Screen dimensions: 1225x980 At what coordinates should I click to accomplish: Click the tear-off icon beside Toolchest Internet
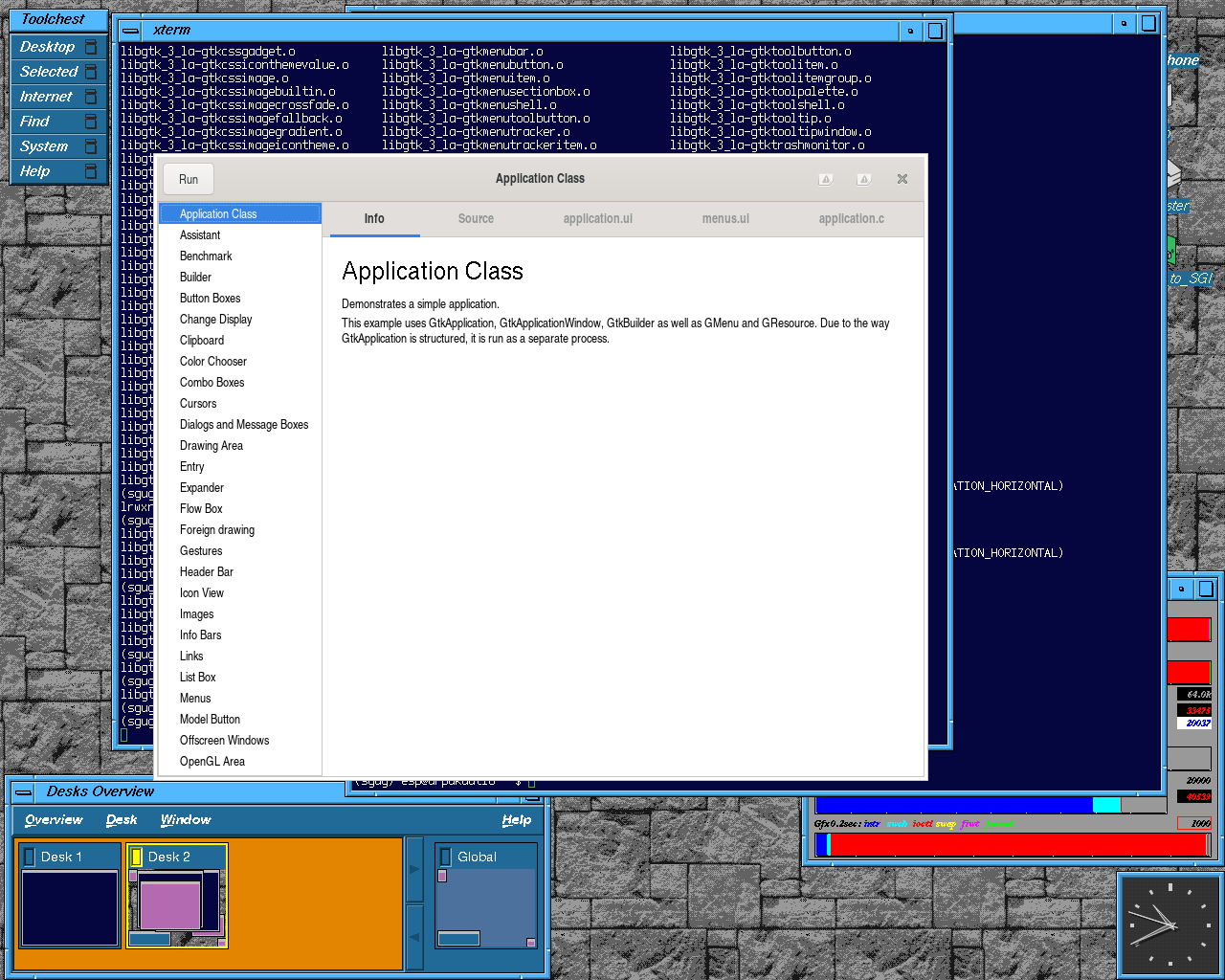pyautogui.click(x=91, y=97)
